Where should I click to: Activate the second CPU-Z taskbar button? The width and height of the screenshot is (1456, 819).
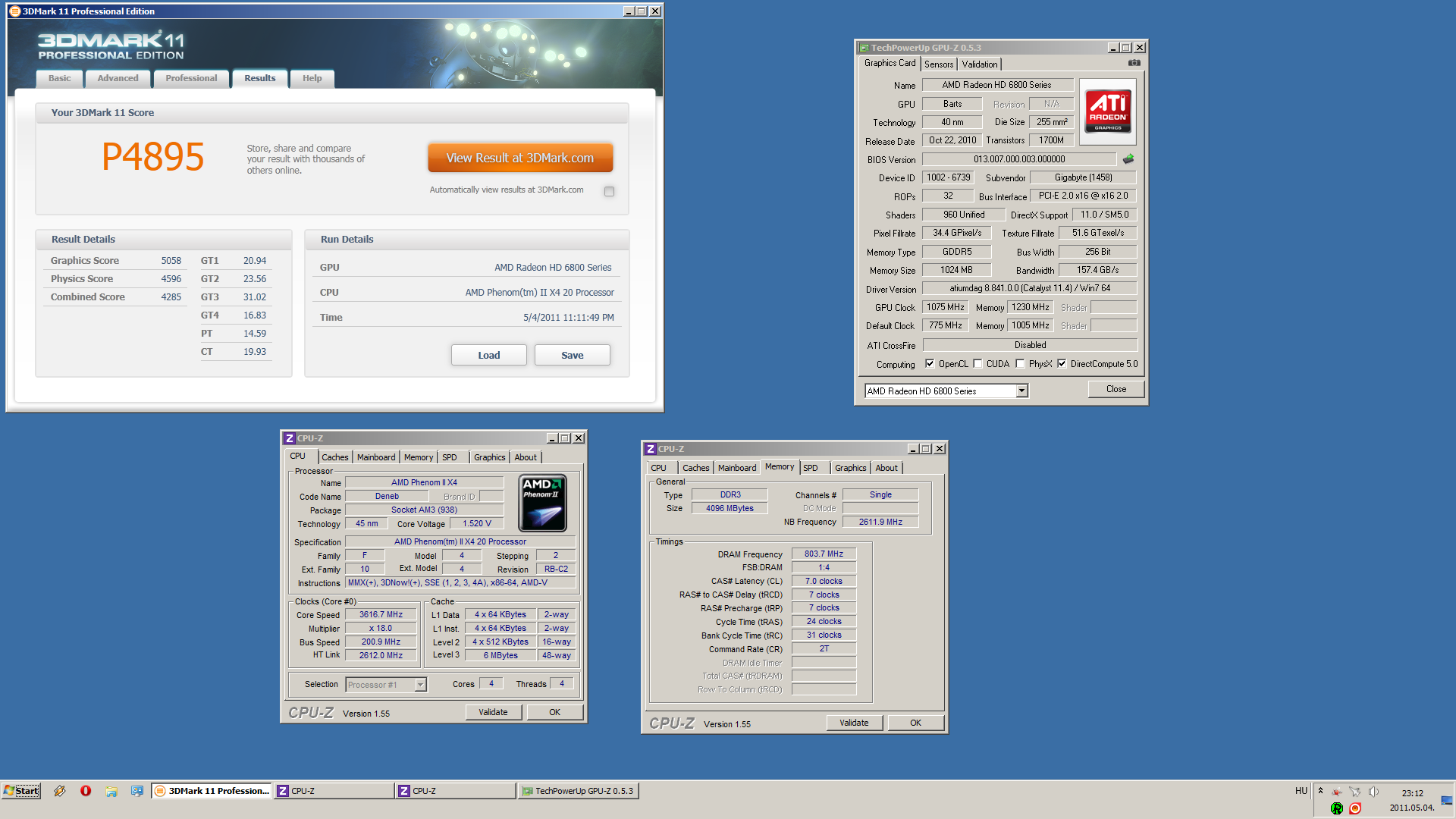click(456, 791)
